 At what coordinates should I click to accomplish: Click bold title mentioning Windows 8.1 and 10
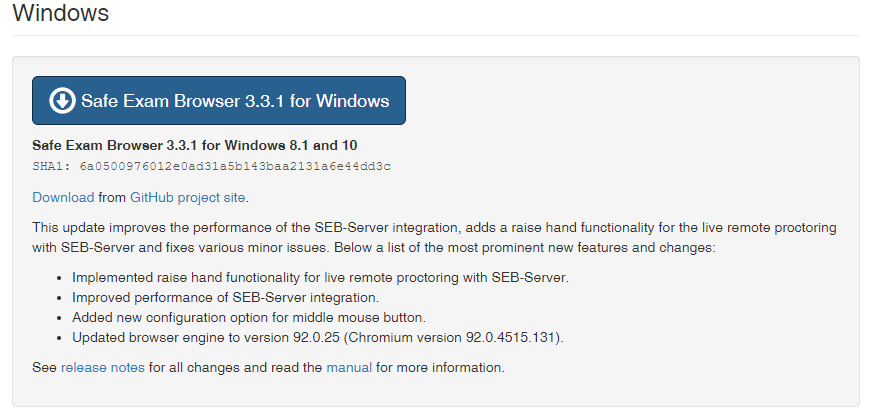tap(195, 146)
